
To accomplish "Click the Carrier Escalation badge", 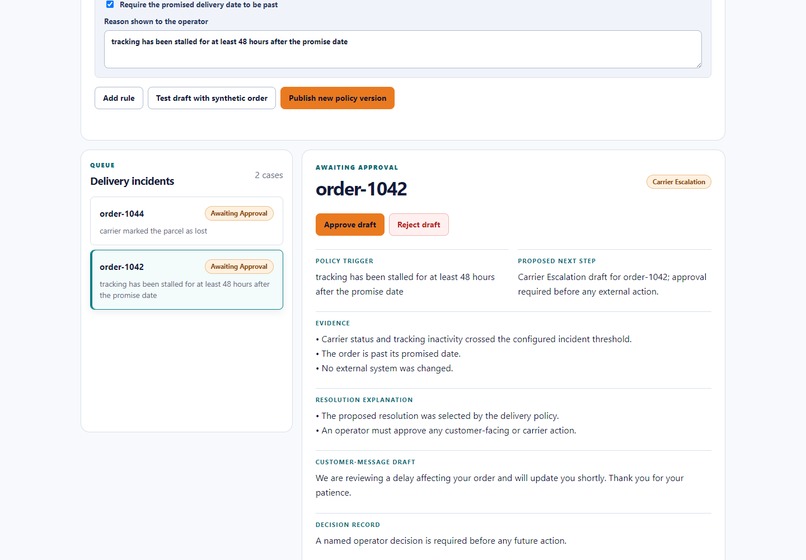I will (x=679, y=182).
